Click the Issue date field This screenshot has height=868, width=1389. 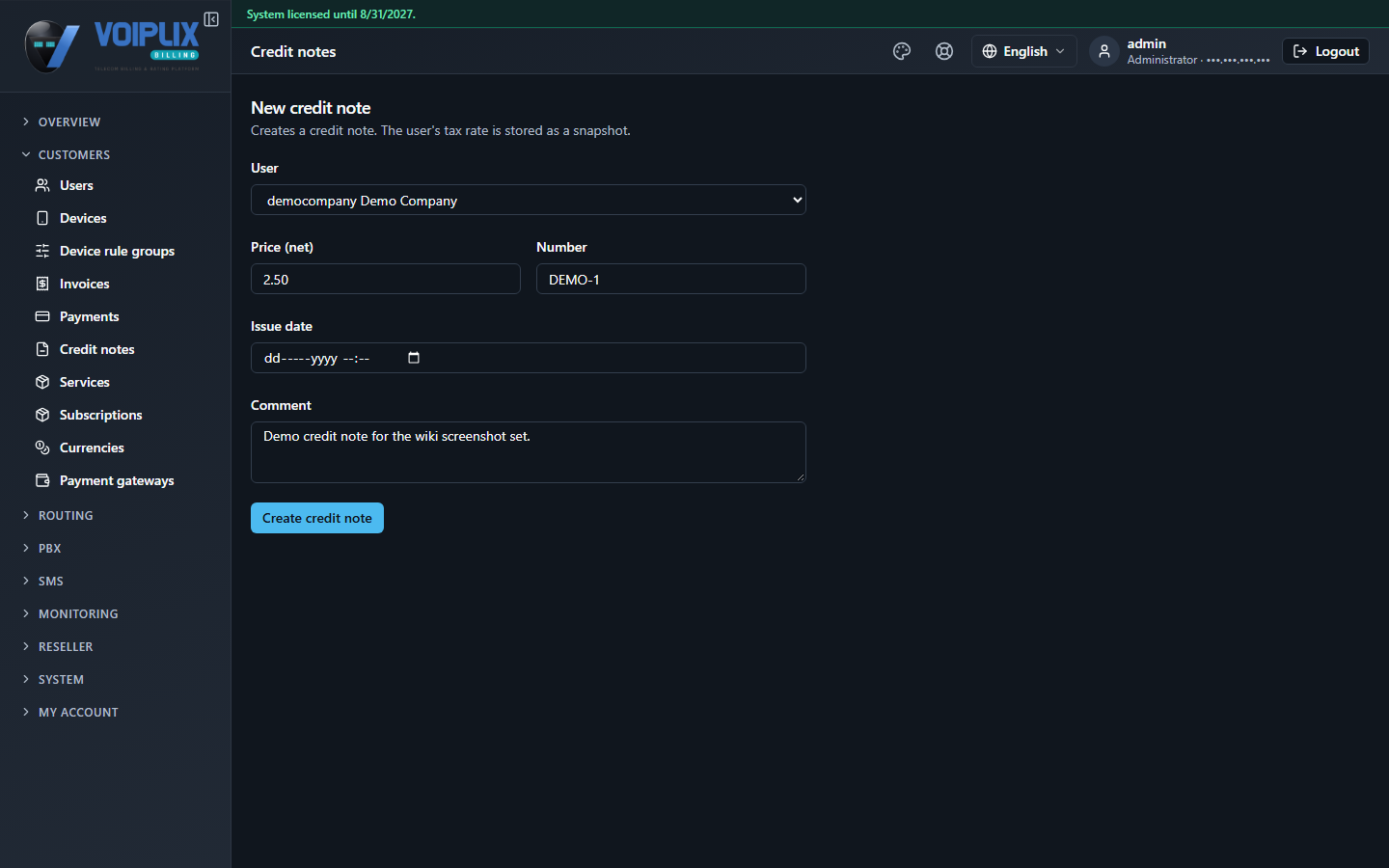coord(529,358)
